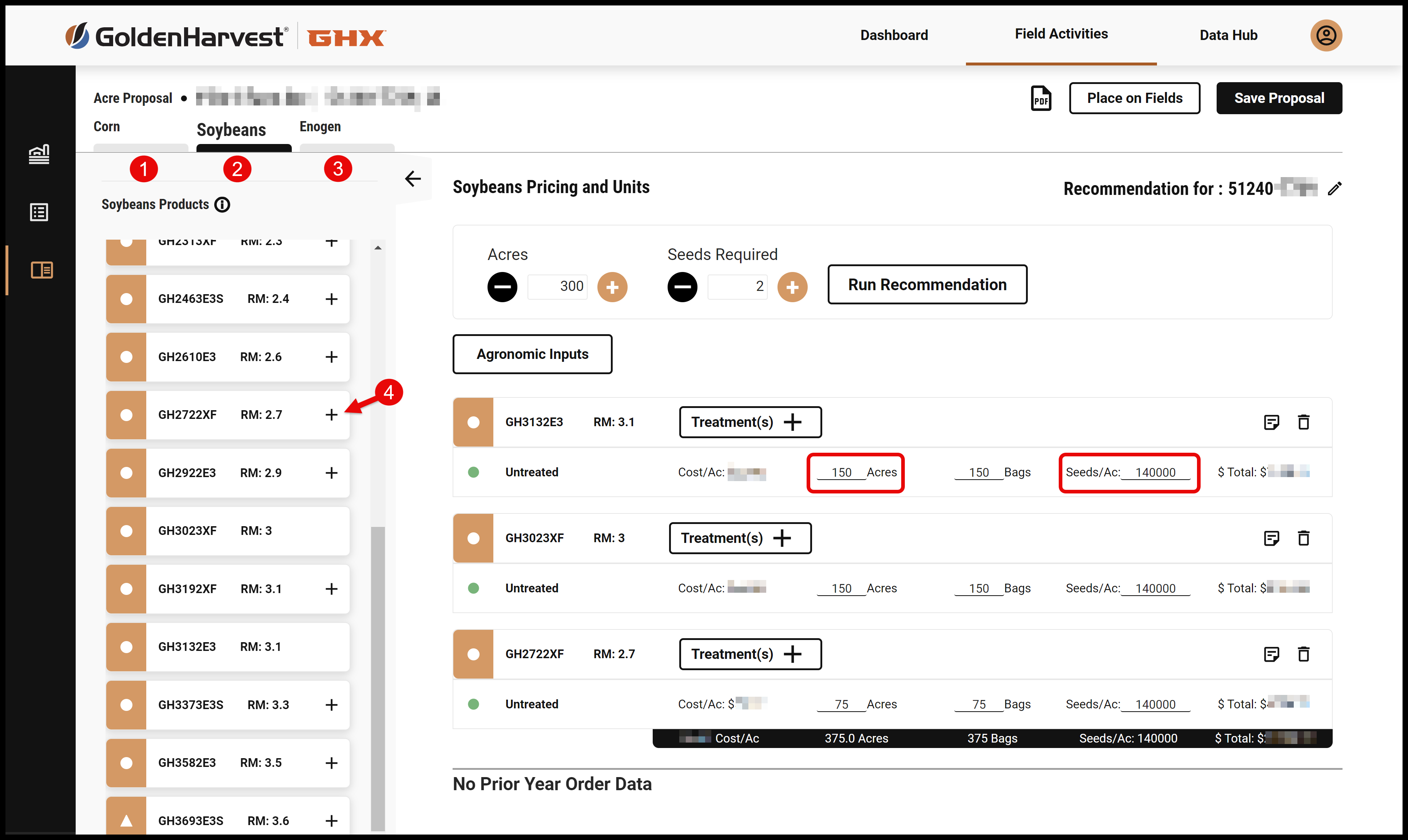Add GH2722XF from the products list
The width and height of the screenshot is (1408, 840).
pos(332,415)
